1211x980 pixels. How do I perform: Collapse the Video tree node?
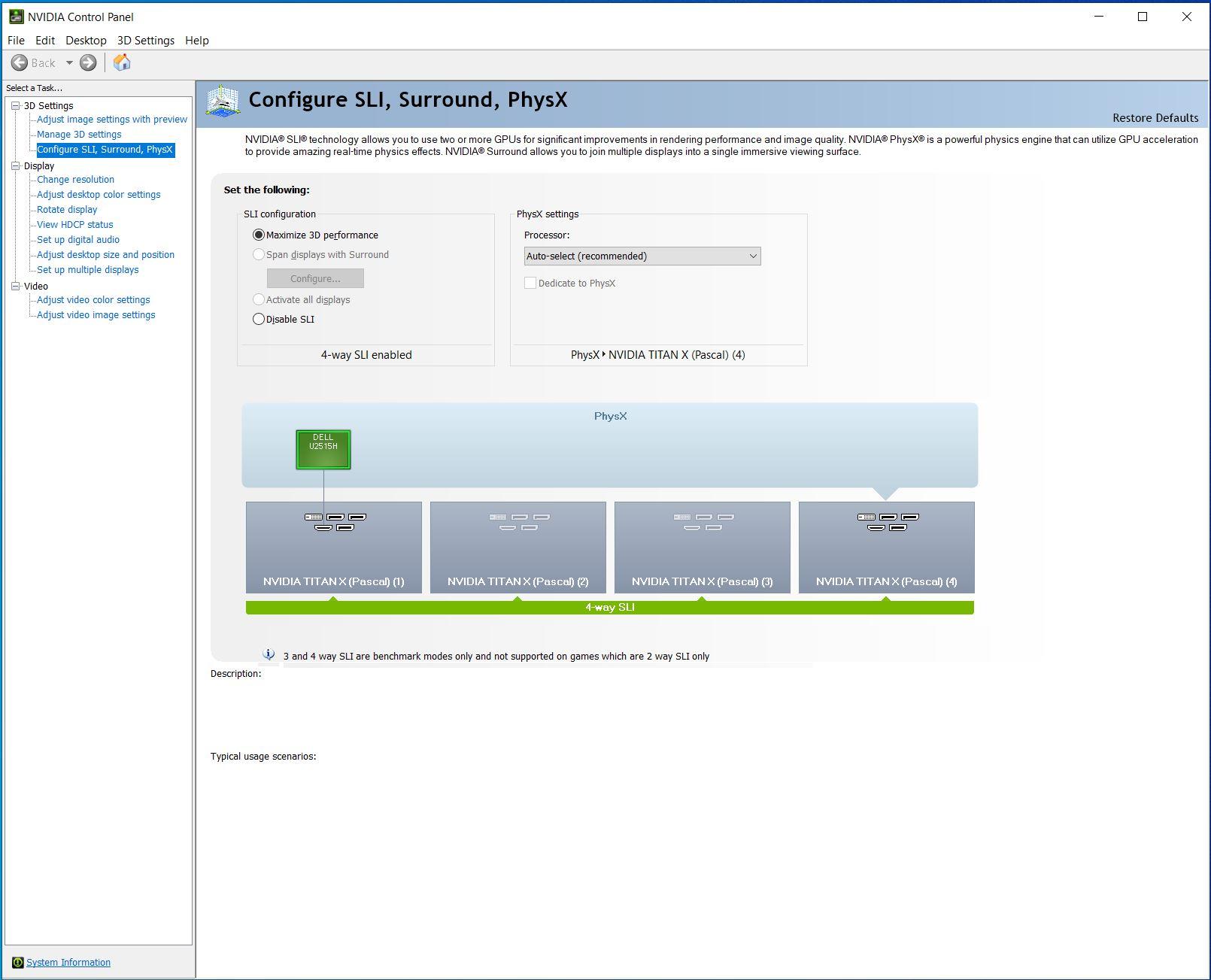[15, 287]
